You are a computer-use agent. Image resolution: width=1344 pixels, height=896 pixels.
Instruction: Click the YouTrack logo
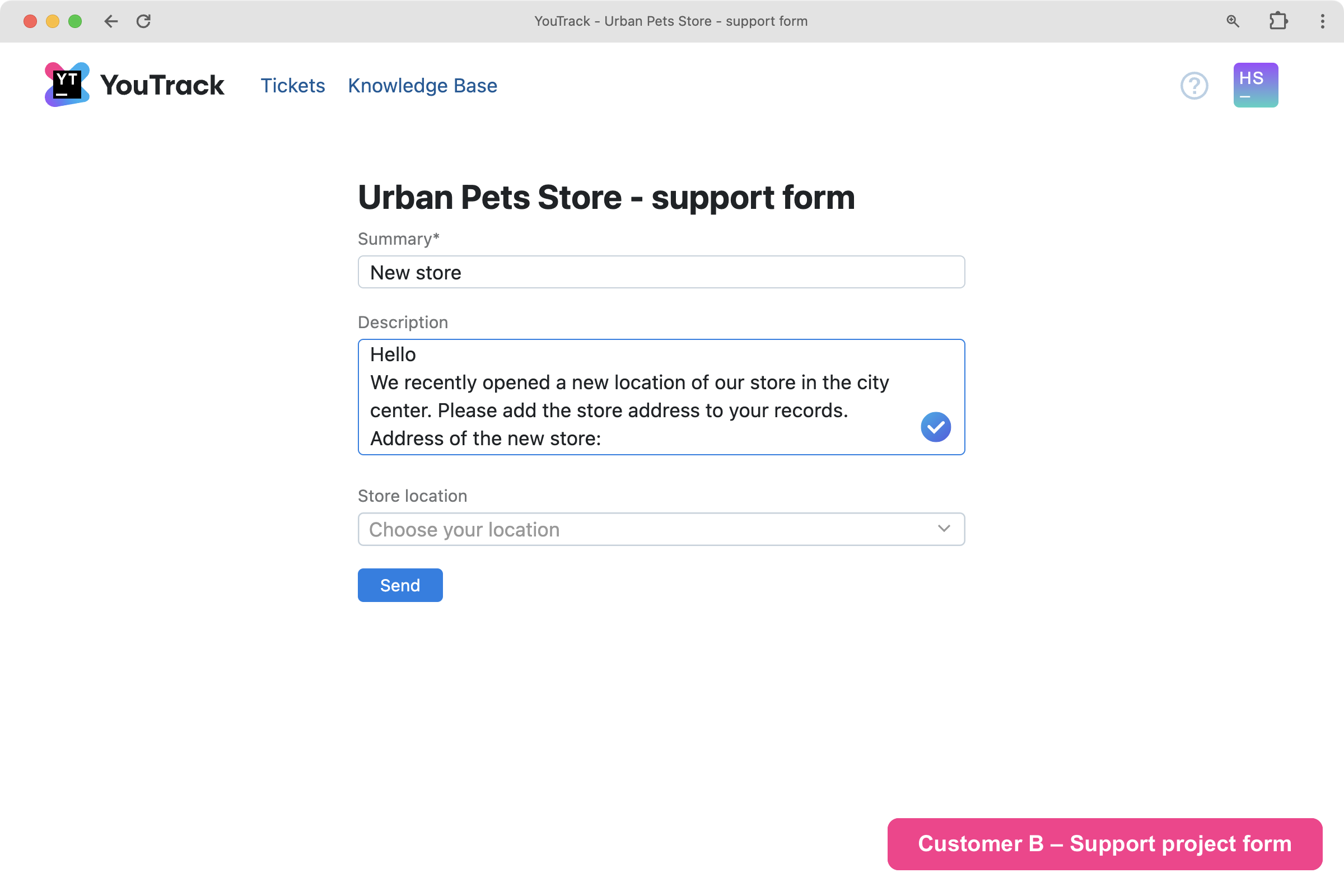(x=67, y=84)
